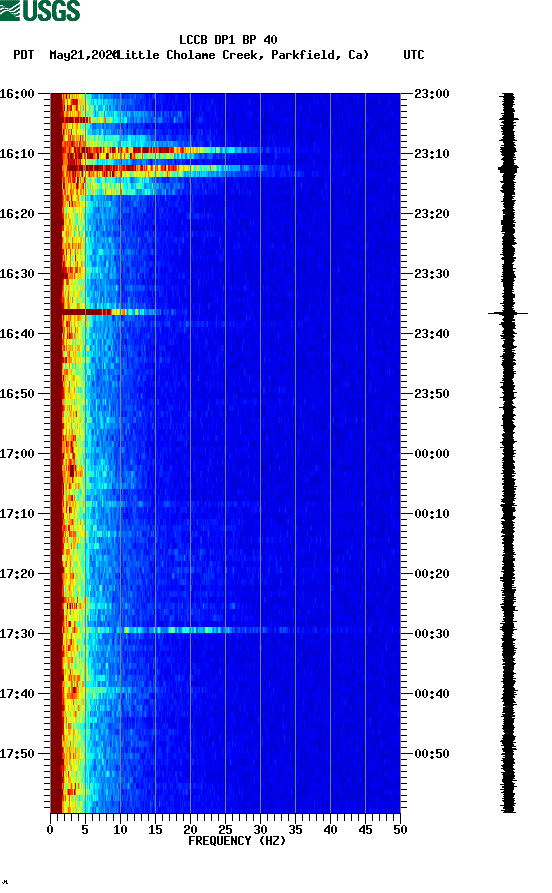Image resolution: width=552 pixels, height=893 pixels.
Task: Click the 'UTC' timezone label
Action: point(414,55)
